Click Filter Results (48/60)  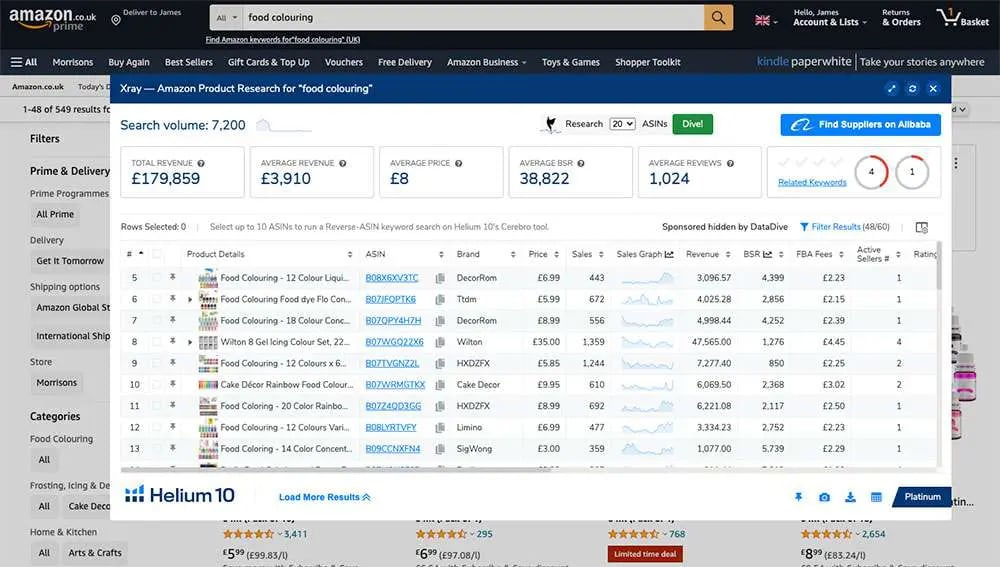click(x=844, y=226)
